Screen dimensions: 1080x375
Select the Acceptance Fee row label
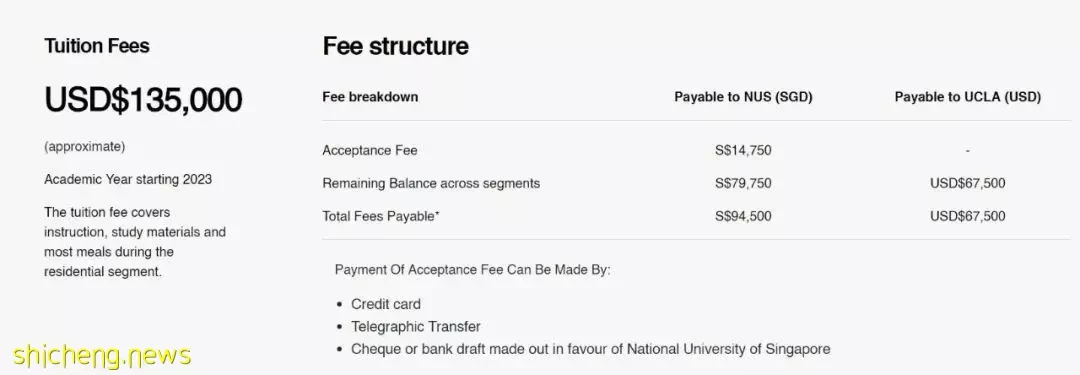(x=370, y=150)
